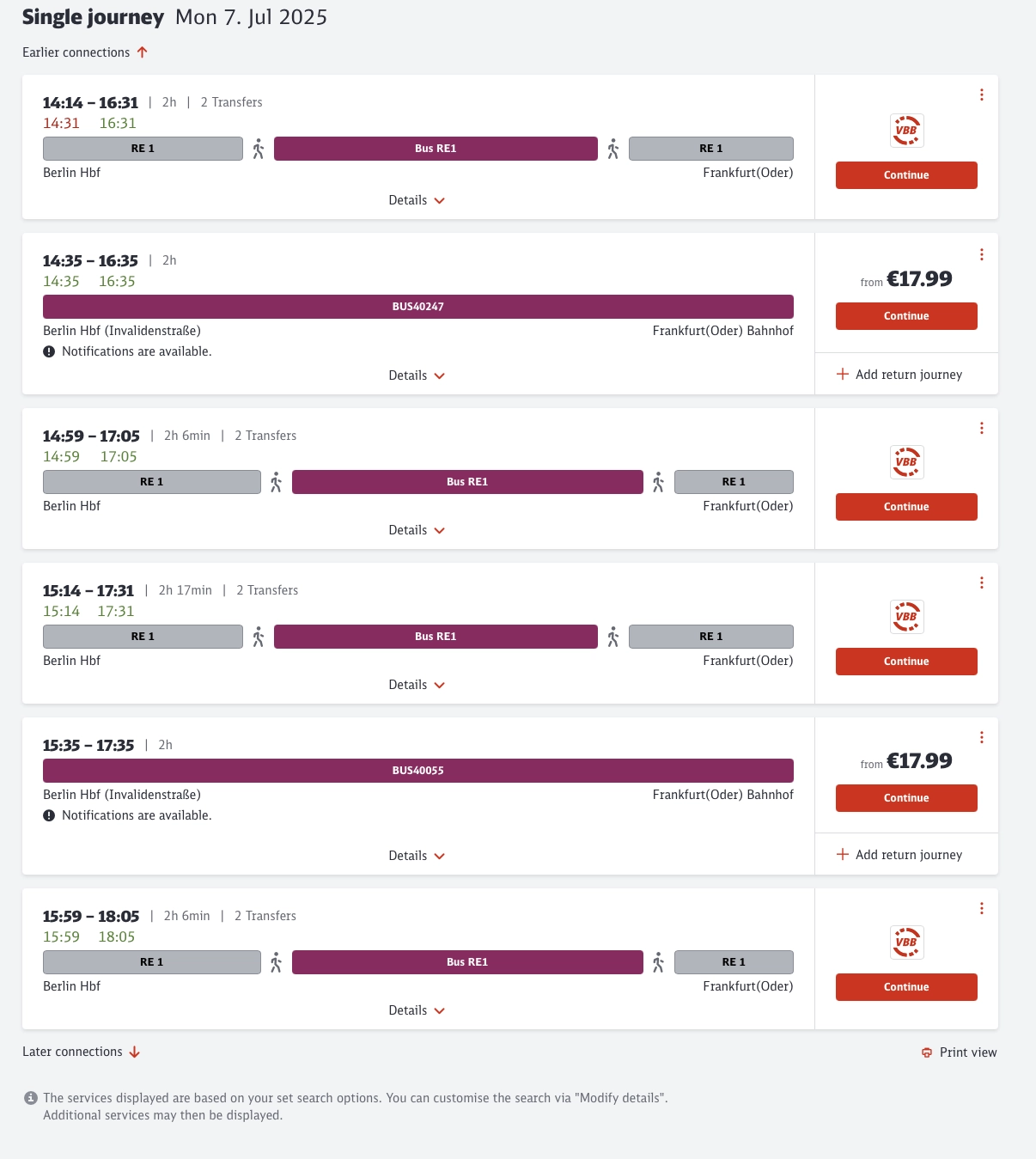Image resolution: width=1036 pixels, height=1159 pixels.
Task: Select the BUS40055 purple route bar
Action: tap(418, 771)
